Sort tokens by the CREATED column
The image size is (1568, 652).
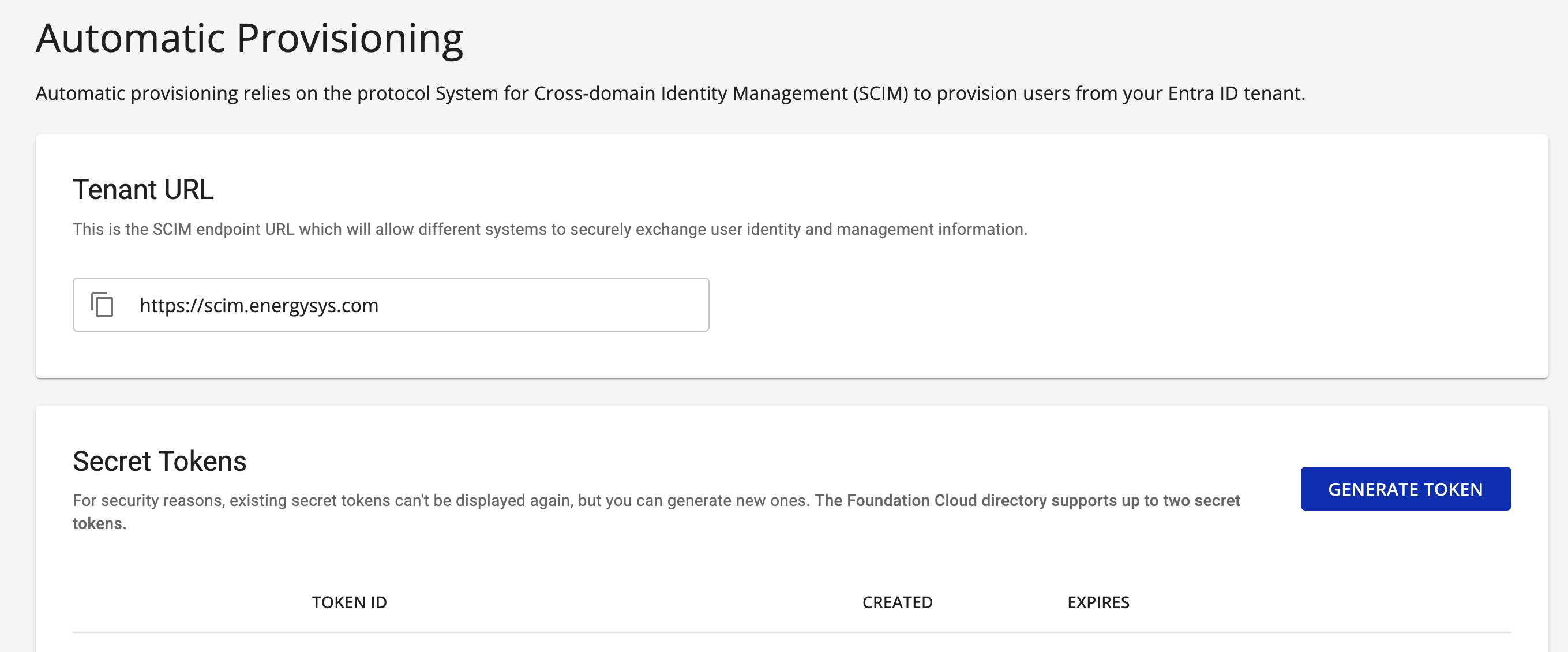pos(896,602)
